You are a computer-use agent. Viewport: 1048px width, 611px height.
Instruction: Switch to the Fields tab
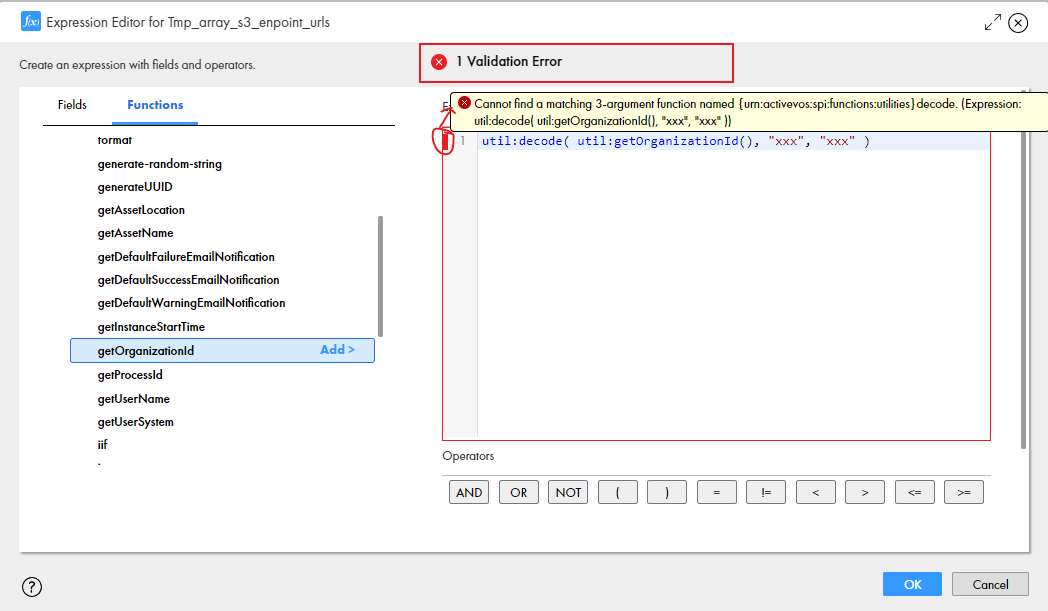[x=72, y=105]
